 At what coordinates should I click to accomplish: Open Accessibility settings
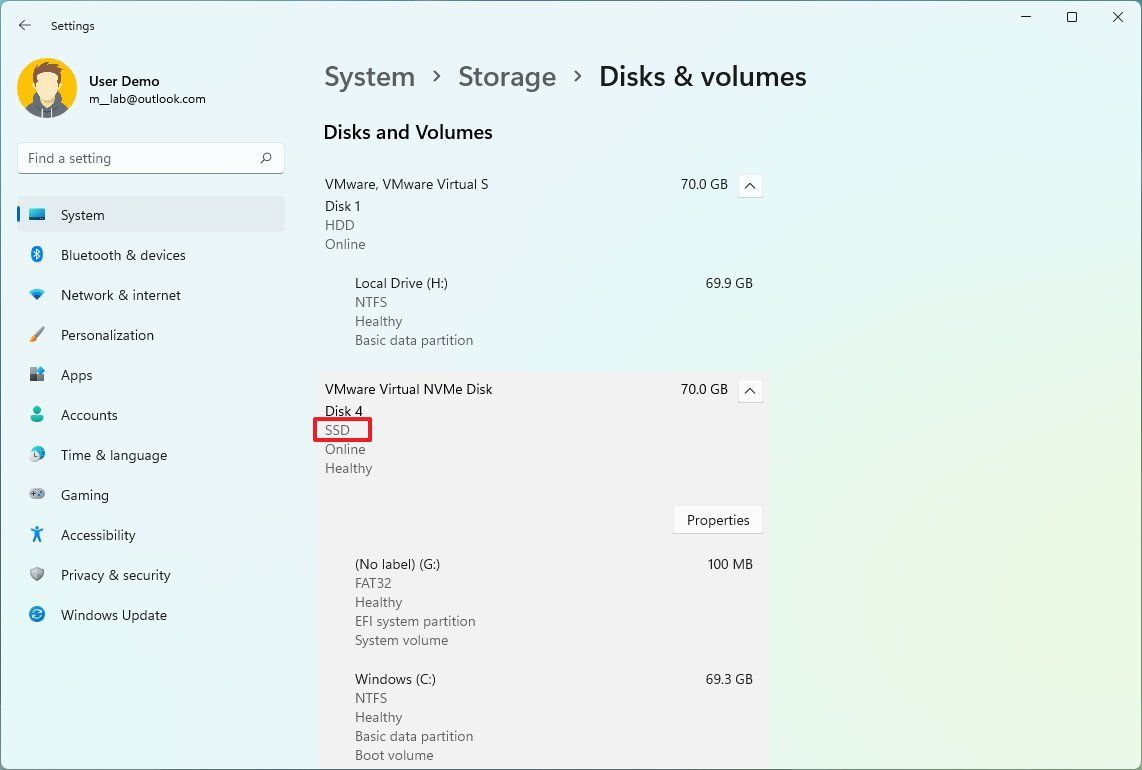(97, 535)
